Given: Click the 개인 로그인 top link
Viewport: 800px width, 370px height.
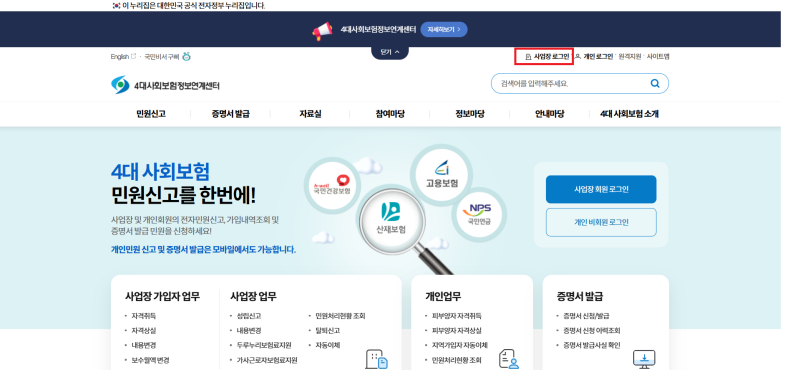Looking at the screenshot, I should (594, 57).
